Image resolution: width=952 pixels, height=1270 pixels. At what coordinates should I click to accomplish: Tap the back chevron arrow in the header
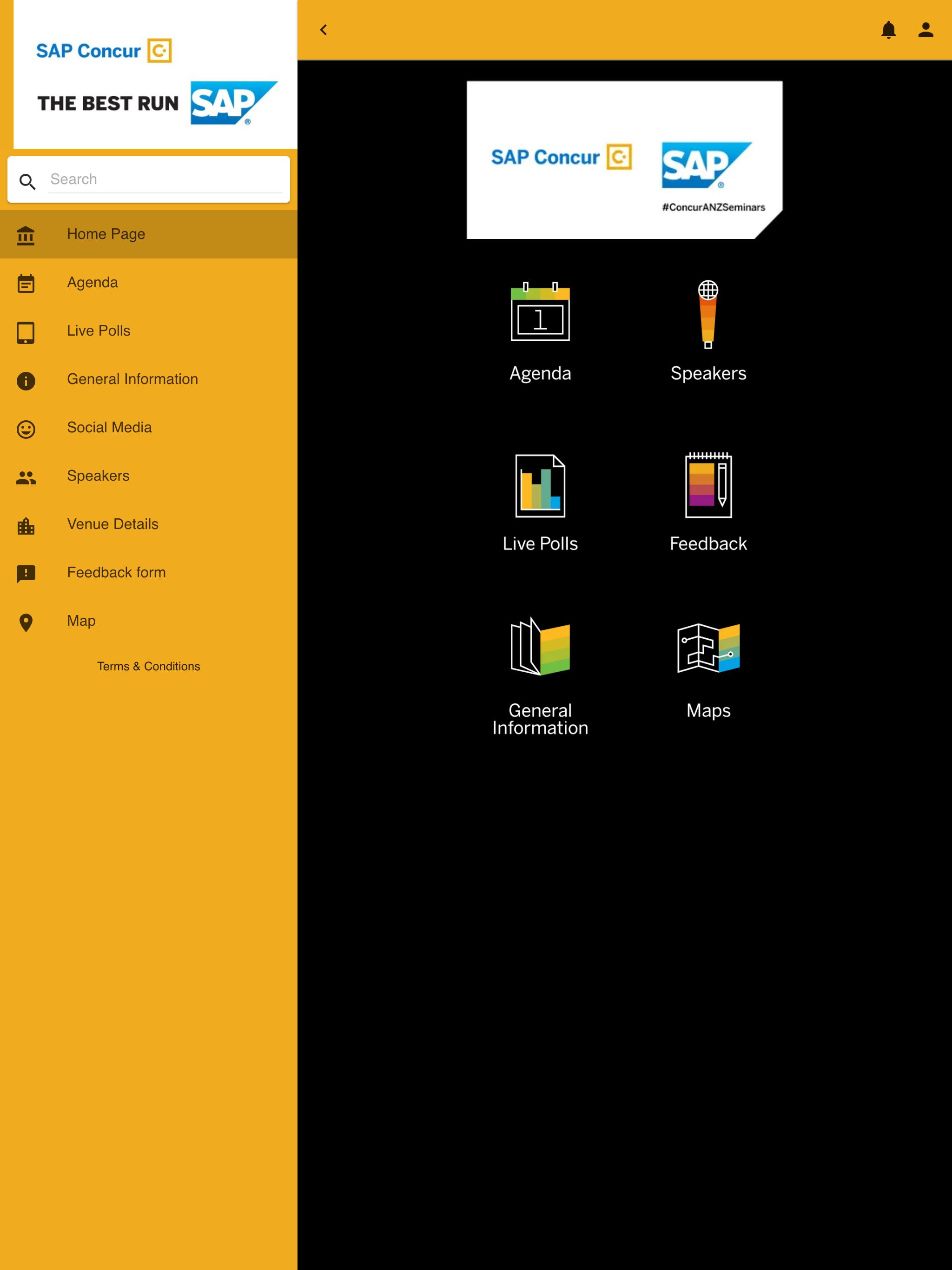(323, 30)
